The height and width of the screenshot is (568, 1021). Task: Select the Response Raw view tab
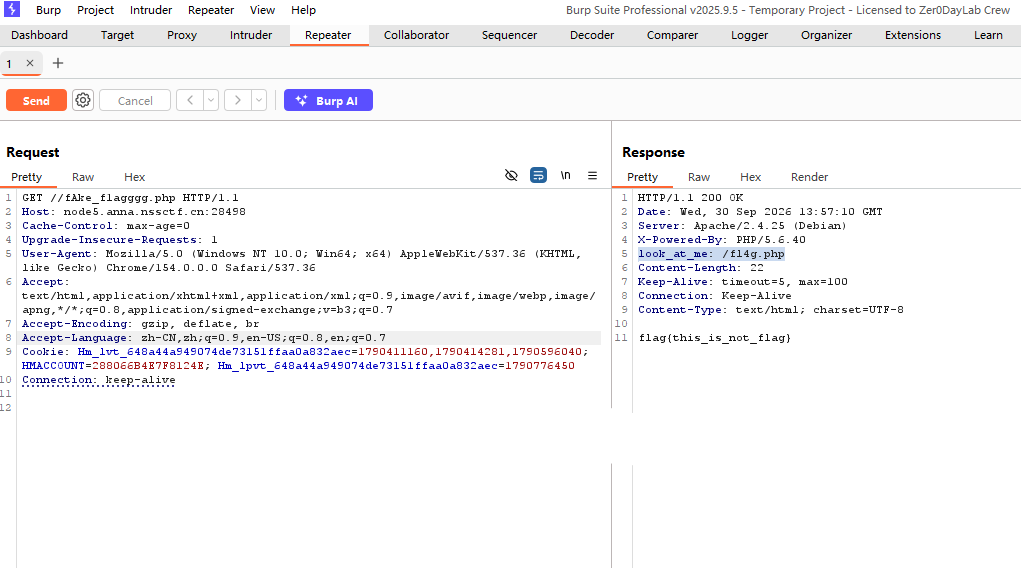pos(699,177)
